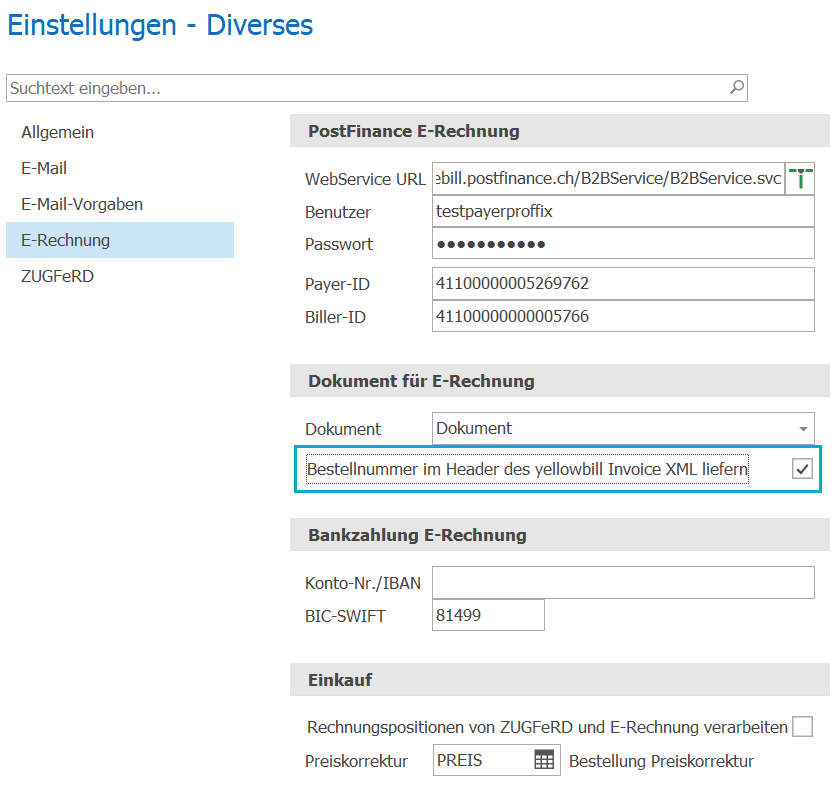Edit the Biller-ID field
Viewport: 840px width, 792px height.
point(623,316)
